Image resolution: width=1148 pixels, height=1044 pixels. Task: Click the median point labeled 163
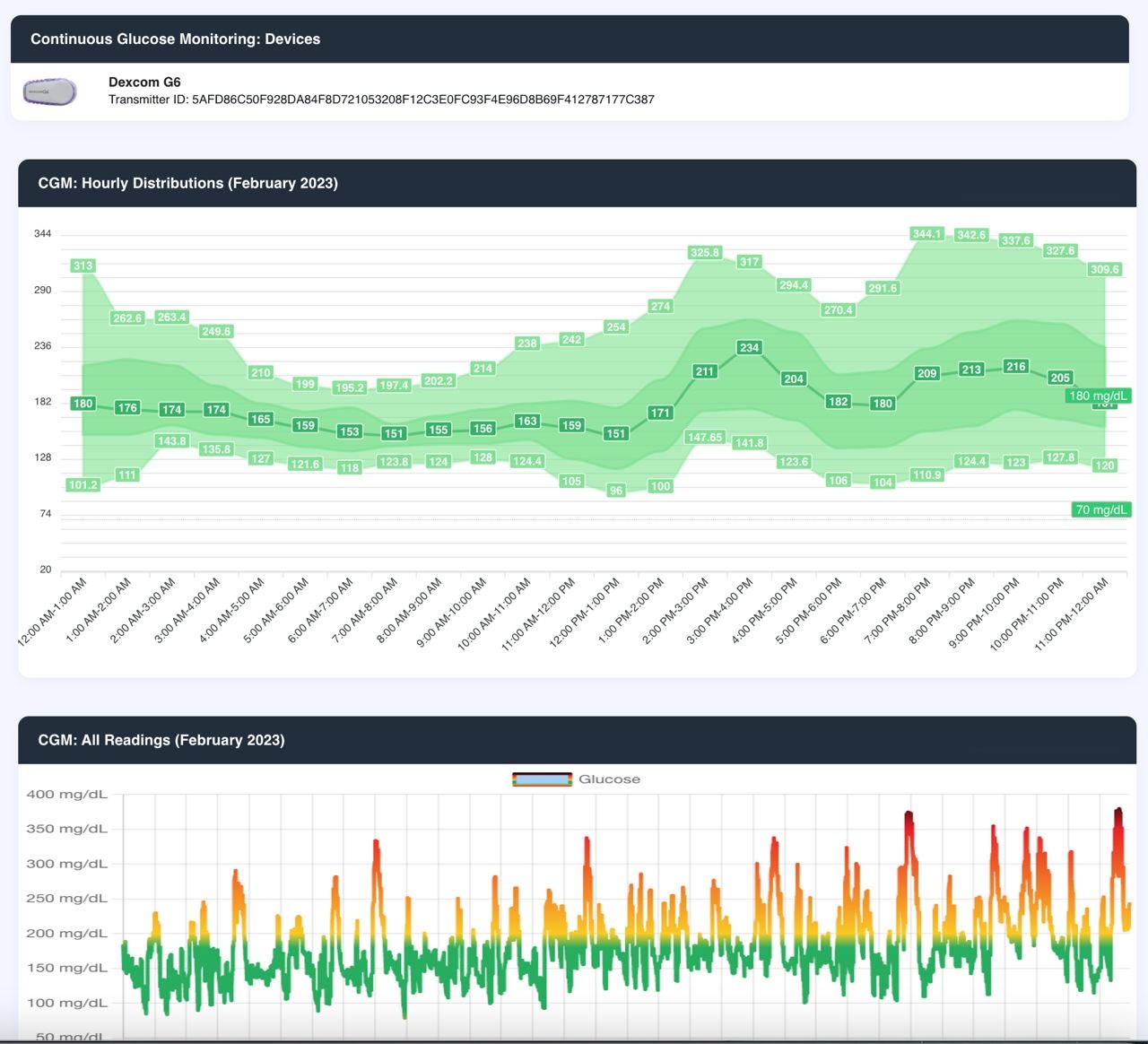point(527,421)
